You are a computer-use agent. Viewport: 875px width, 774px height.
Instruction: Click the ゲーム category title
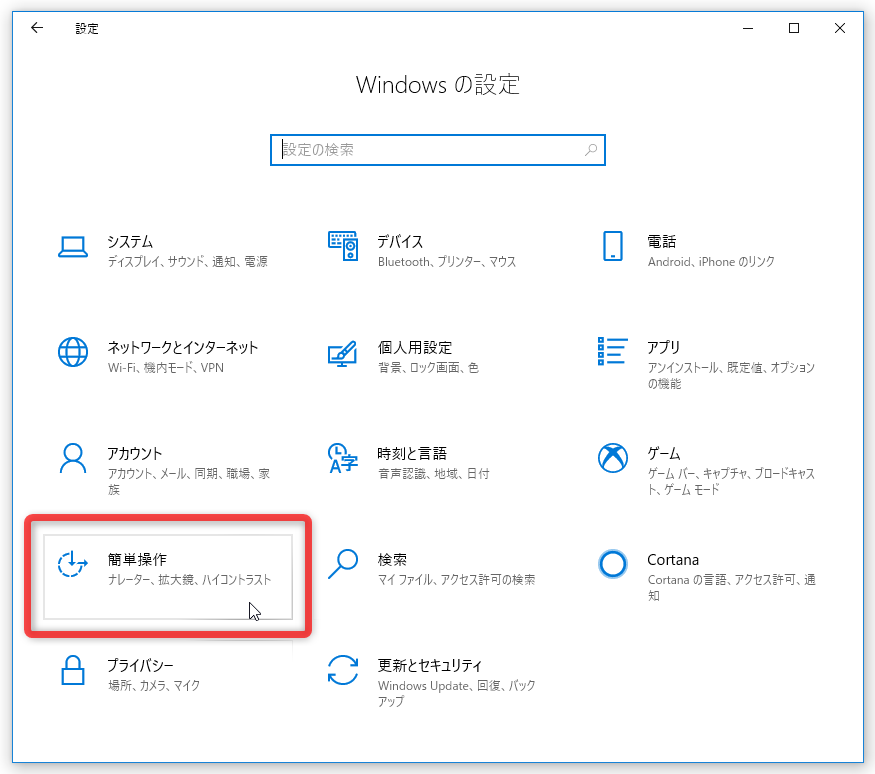tap(664, 454)
